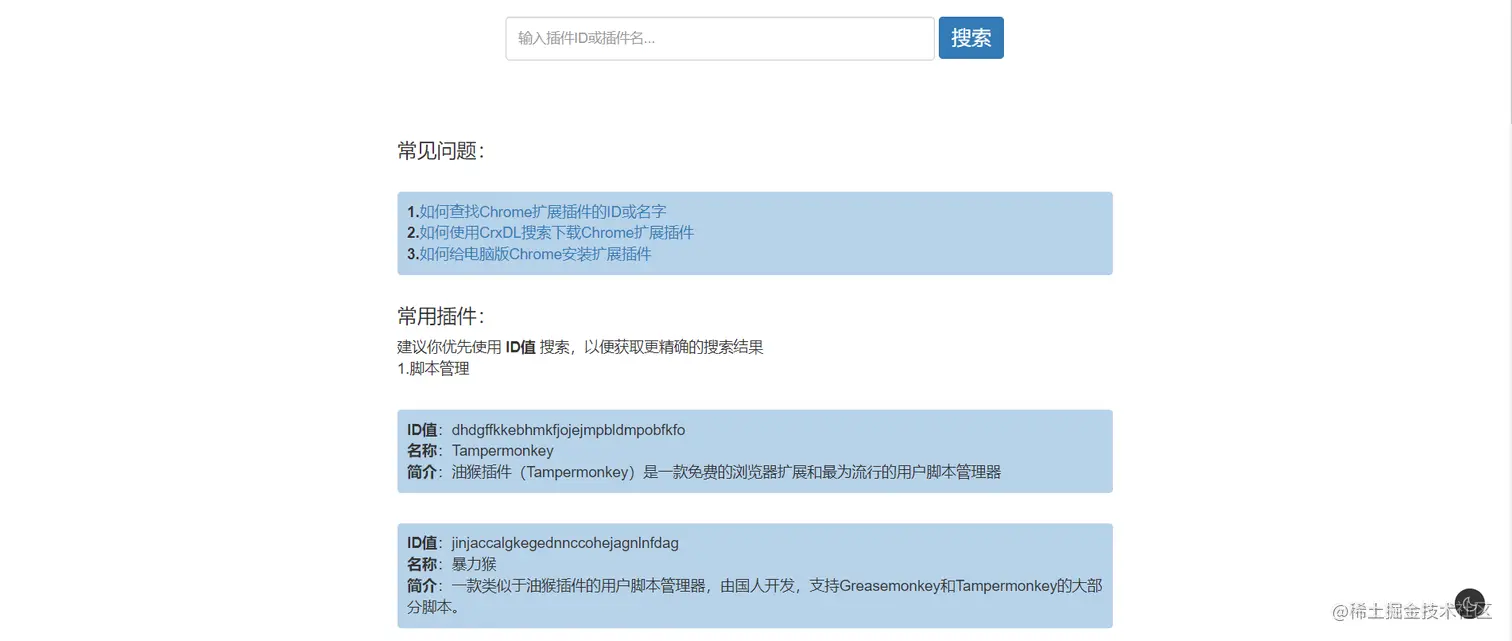Viewport: 1512px width, 641px height.
Task: Click the plugin ID or name search field
Action: pyautogui.click(x=720, y=39)
